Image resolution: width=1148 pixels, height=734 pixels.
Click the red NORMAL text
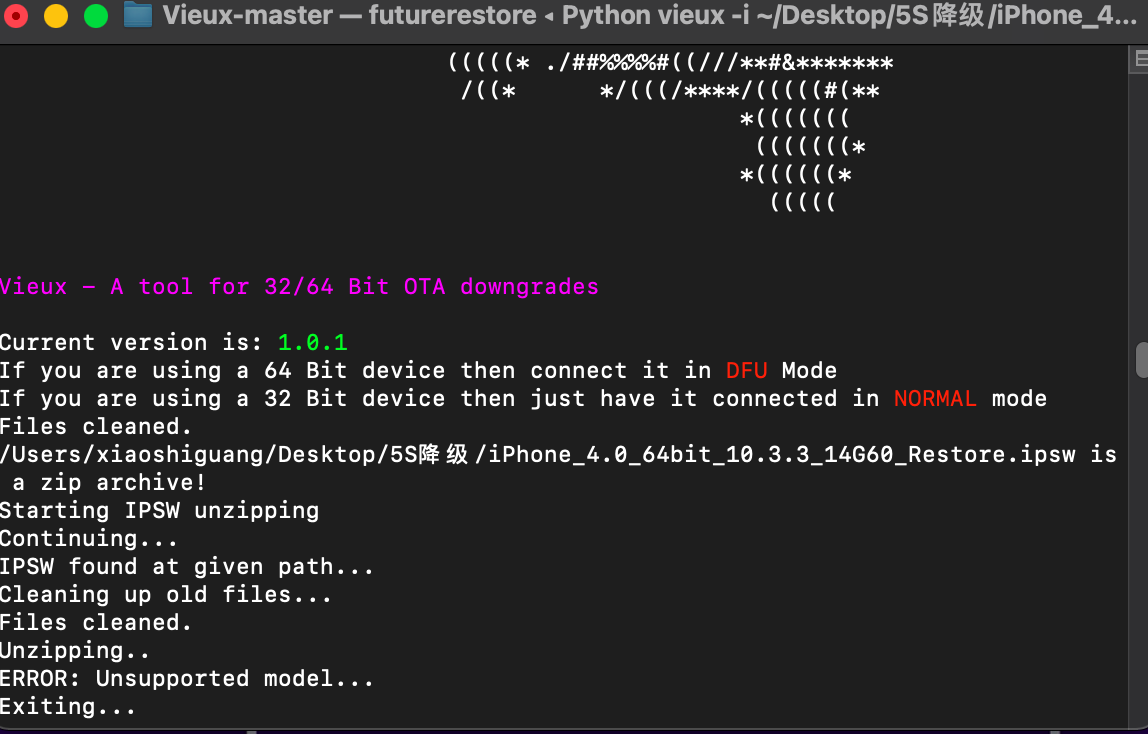[935, 399]
